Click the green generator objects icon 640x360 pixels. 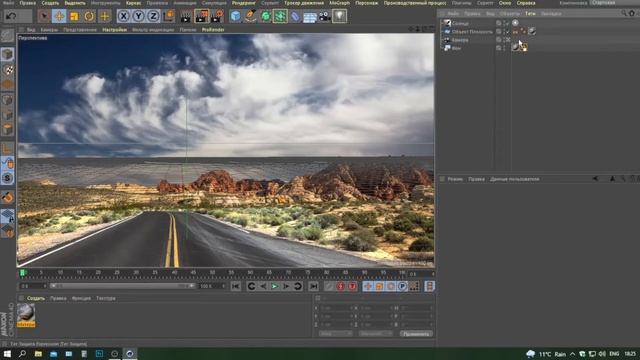(265, 16)
